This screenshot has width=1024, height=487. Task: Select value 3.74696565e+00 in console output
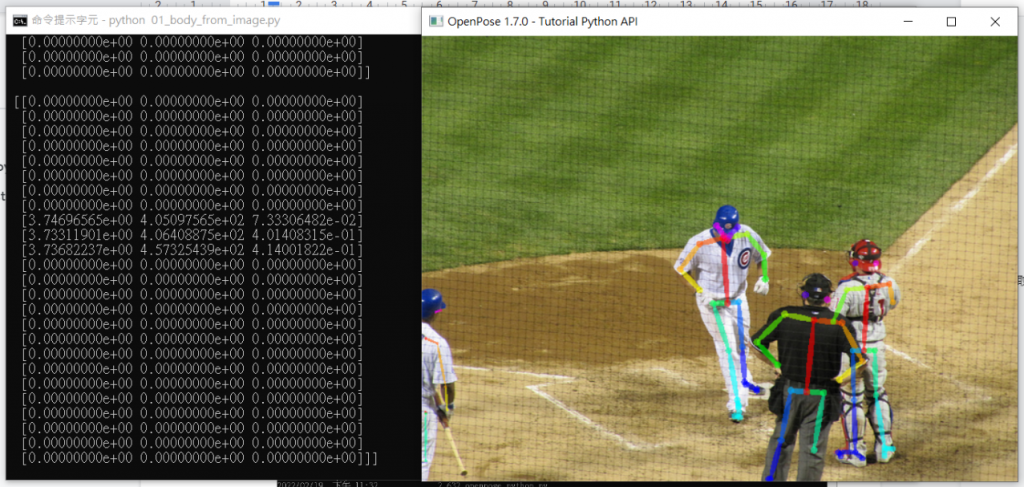pos(80,220)
